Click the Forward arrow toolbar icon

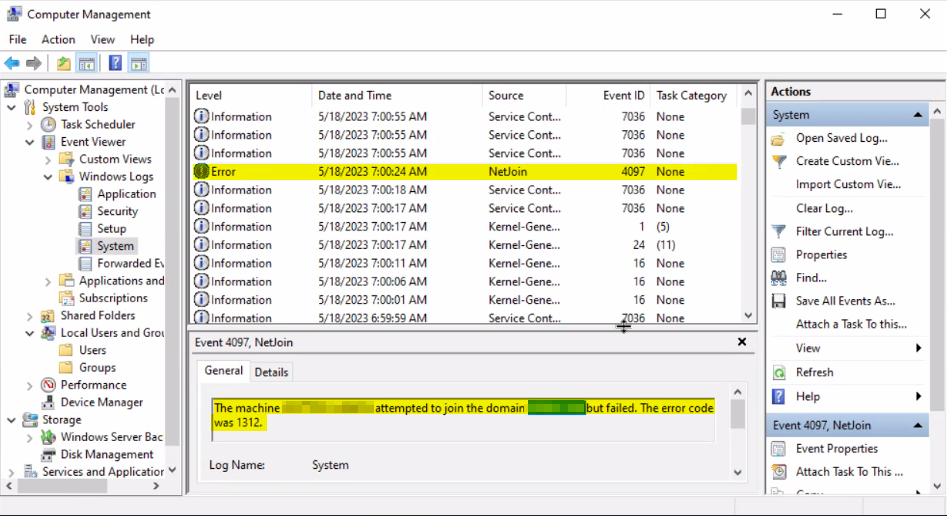tap(34, 63)
